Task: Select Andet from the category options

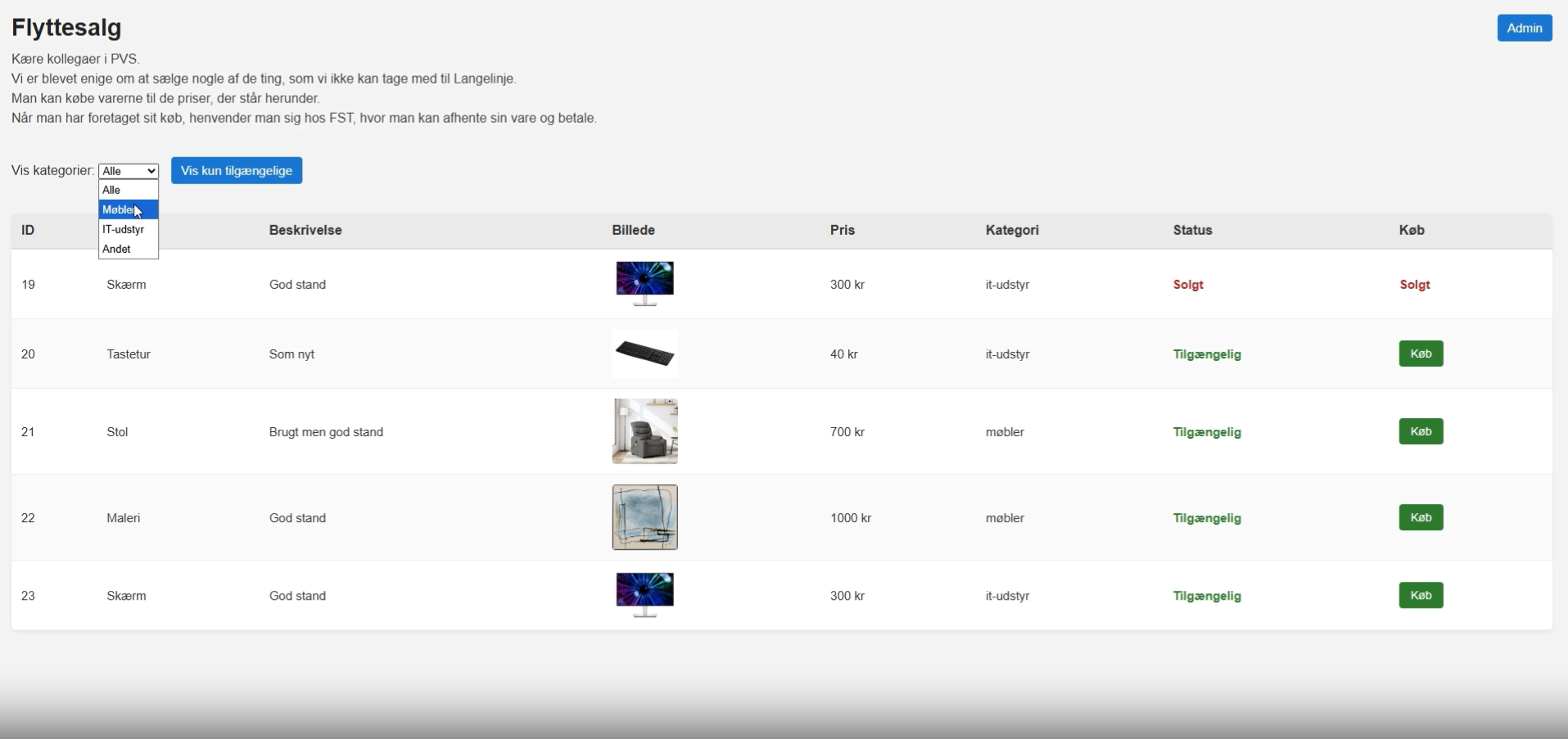Action: [129, 250]
